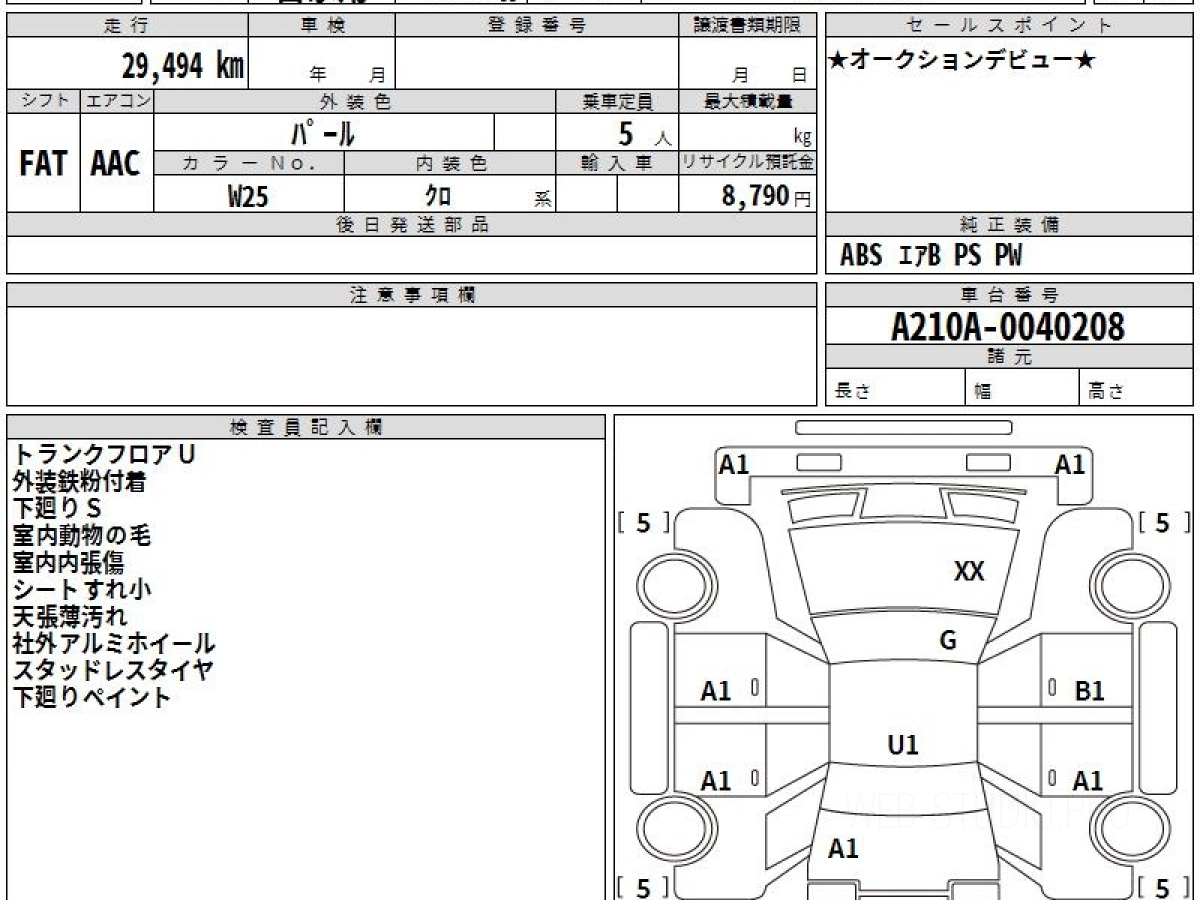Select the note 社外アルミホイール
The width and height of the screenshot is (1200, 900).
point(114,644)
